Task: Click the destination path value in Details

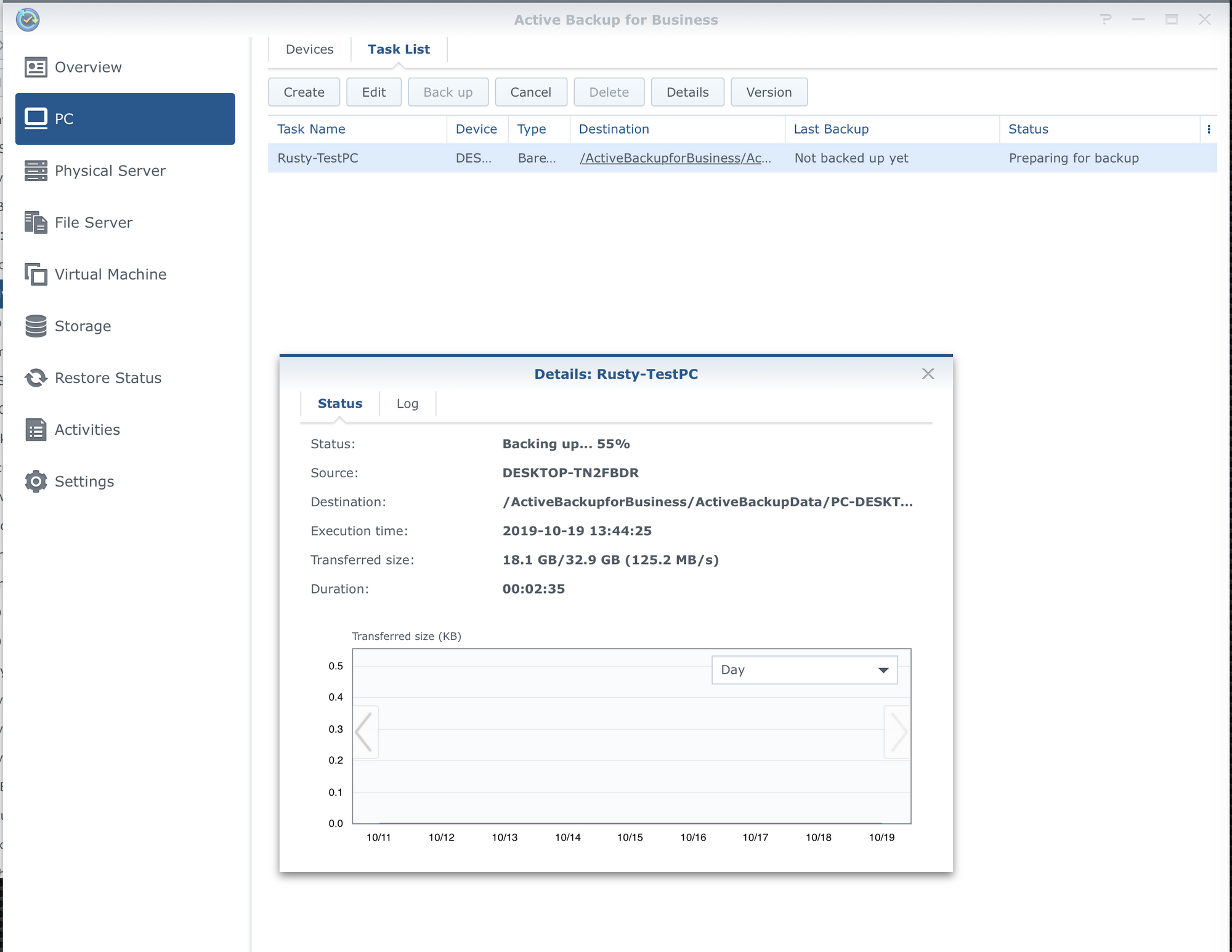Action: click(x=708, y=502)
